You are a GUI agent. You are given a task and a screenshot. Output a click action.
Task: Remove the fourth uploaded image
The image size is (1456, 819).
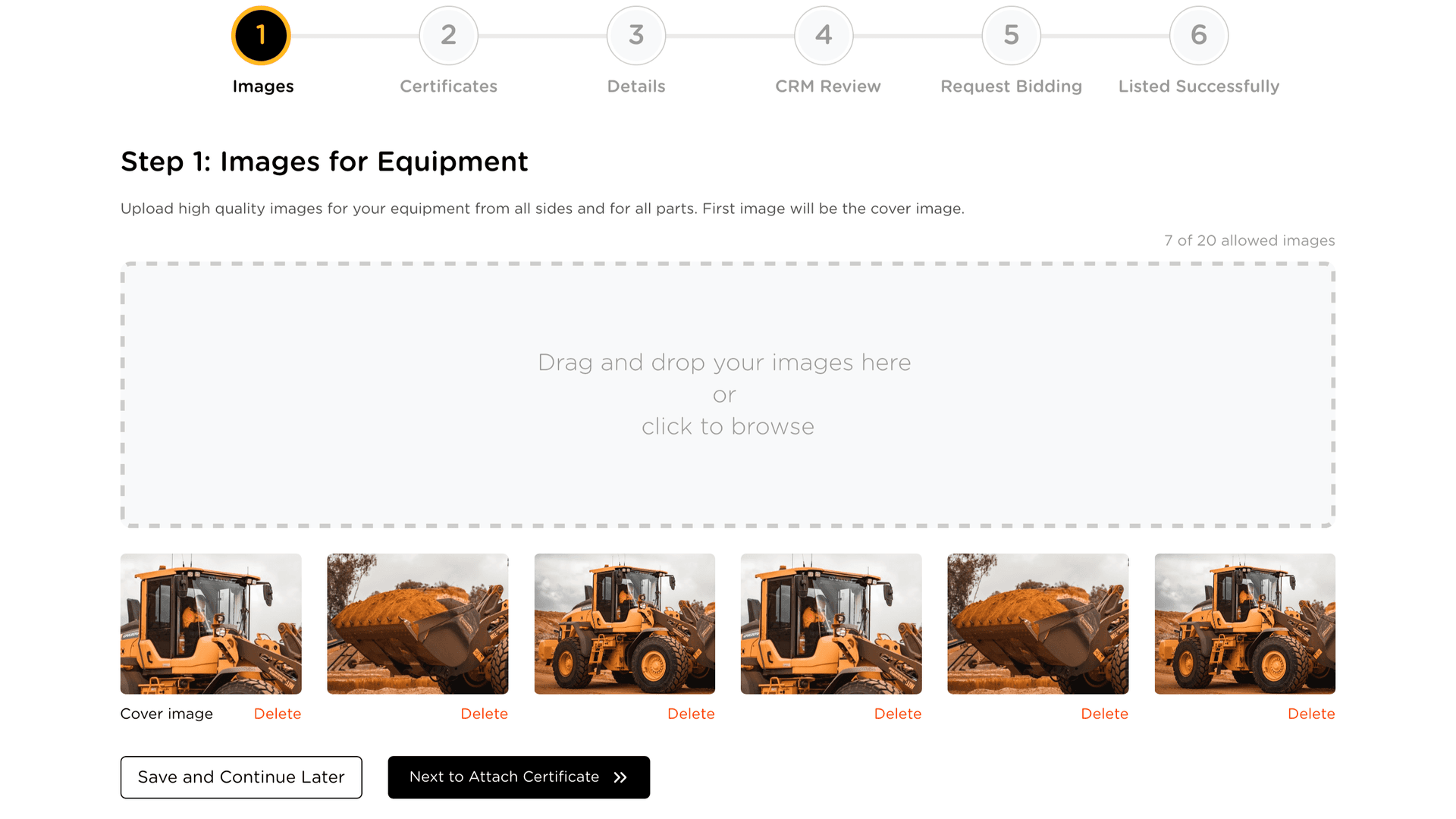[897, 714]
